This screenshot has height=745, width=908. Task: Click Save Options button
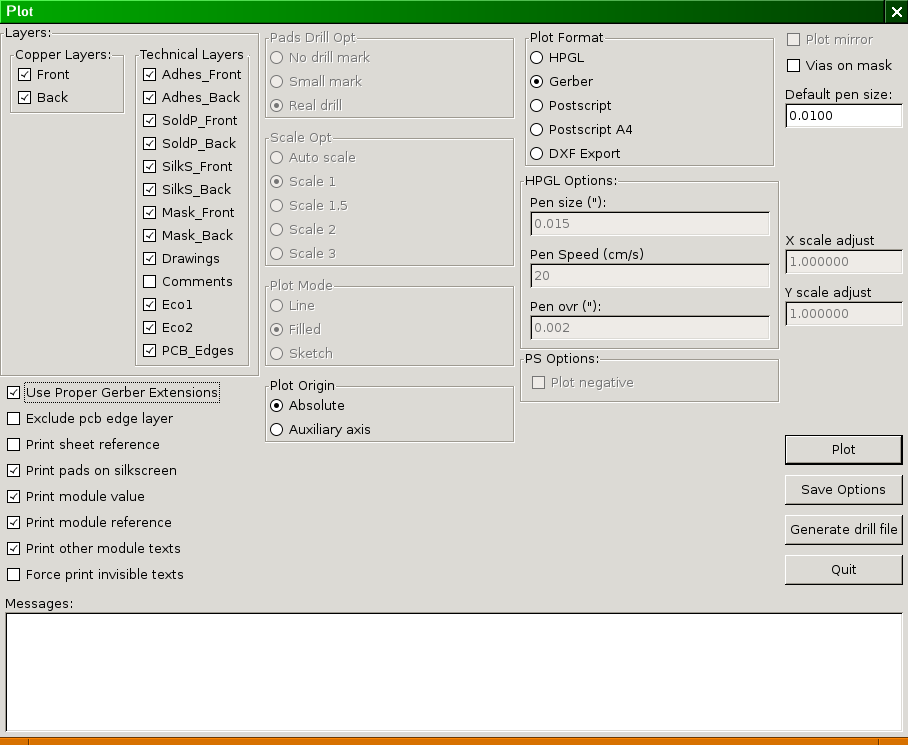[843, 490]
